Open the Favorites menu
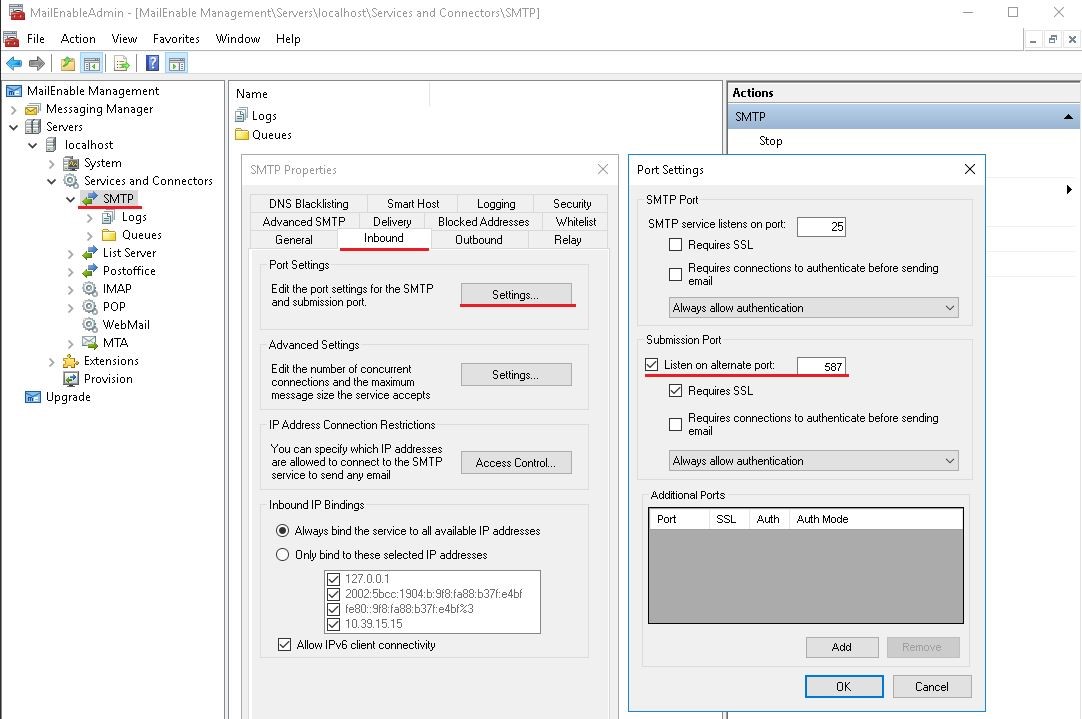Image resolution: width=1082 pixels, height=719 pixels. tap(176, 38)
